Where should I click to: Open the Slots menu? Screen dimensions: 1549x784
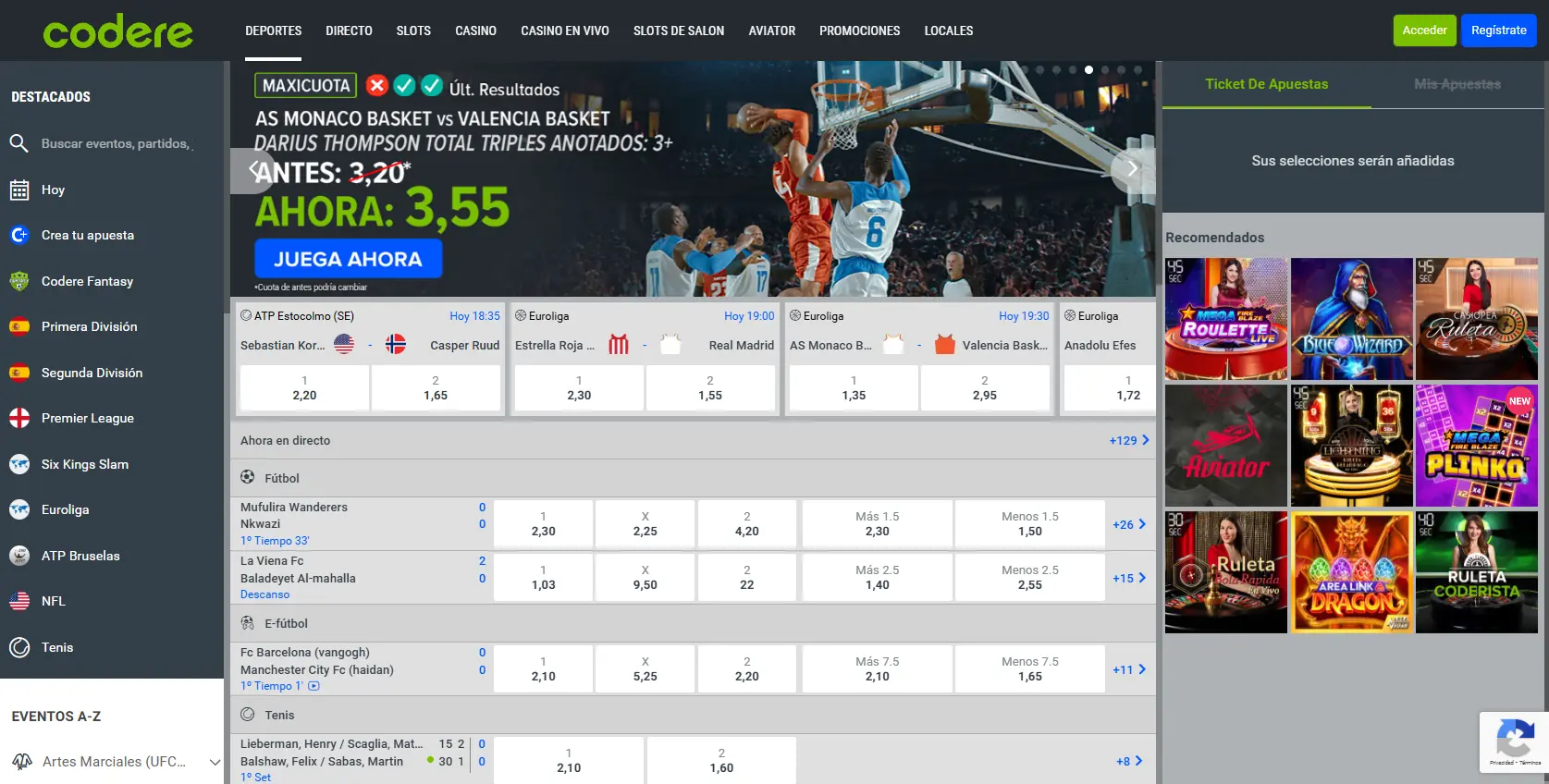(413, 31)
